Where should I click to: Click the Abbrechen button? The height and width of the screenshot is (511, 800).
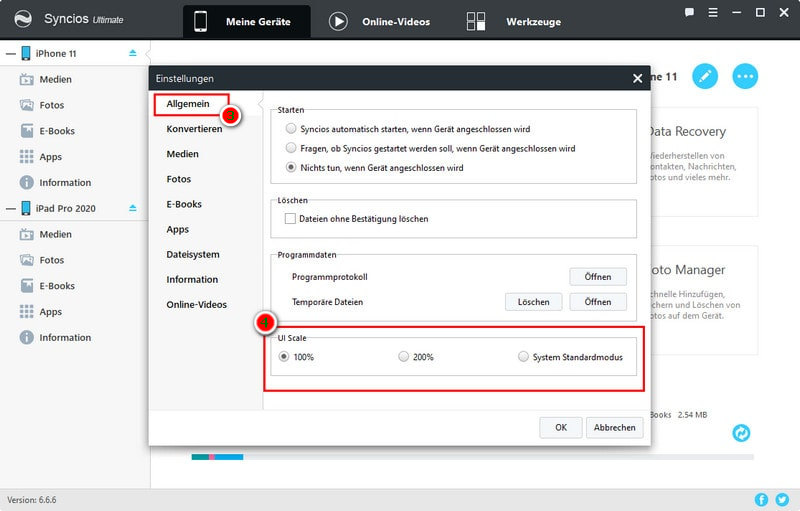click(x=614, y=427)
